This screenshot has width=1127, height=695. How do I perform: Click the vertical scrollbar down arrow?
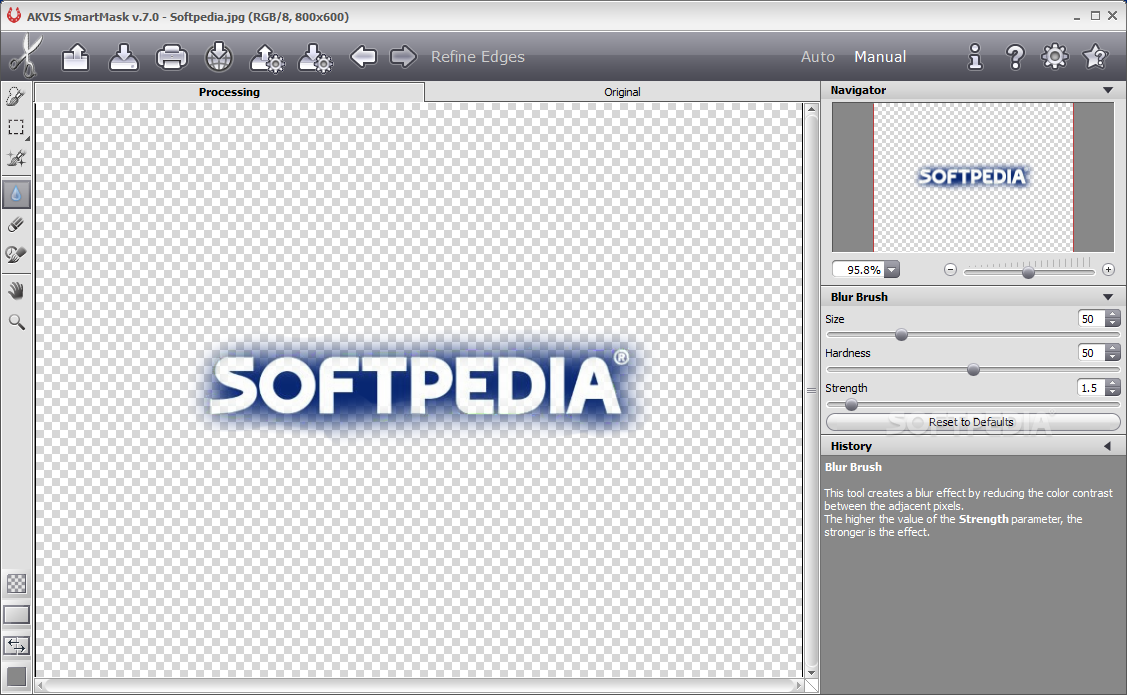811,673
